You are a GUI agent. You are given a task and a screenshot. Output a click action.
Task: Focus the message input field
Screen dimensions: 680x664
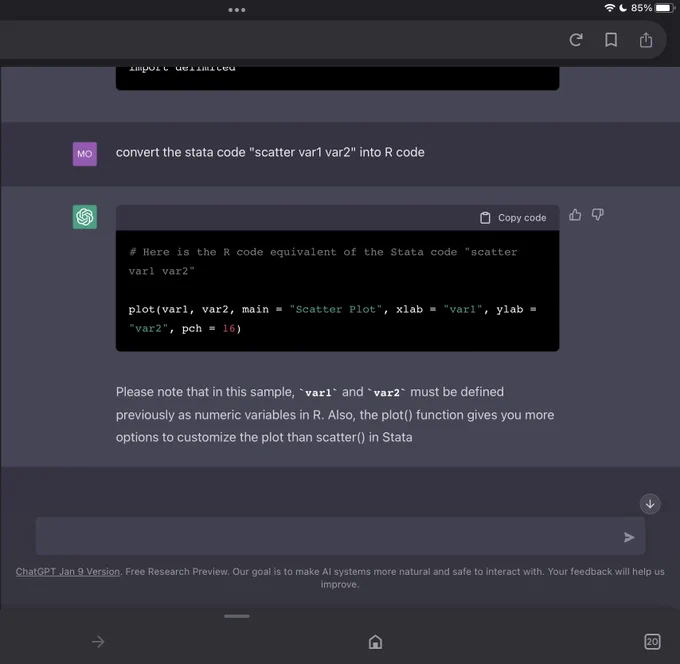[x=340, y=536]
